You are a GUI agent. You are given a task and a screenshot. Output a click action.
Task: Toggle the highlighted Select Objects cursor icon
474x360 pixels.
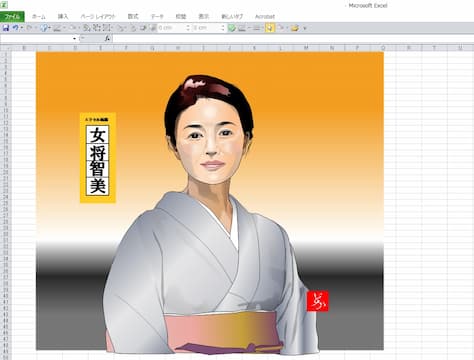click(270, 28)
